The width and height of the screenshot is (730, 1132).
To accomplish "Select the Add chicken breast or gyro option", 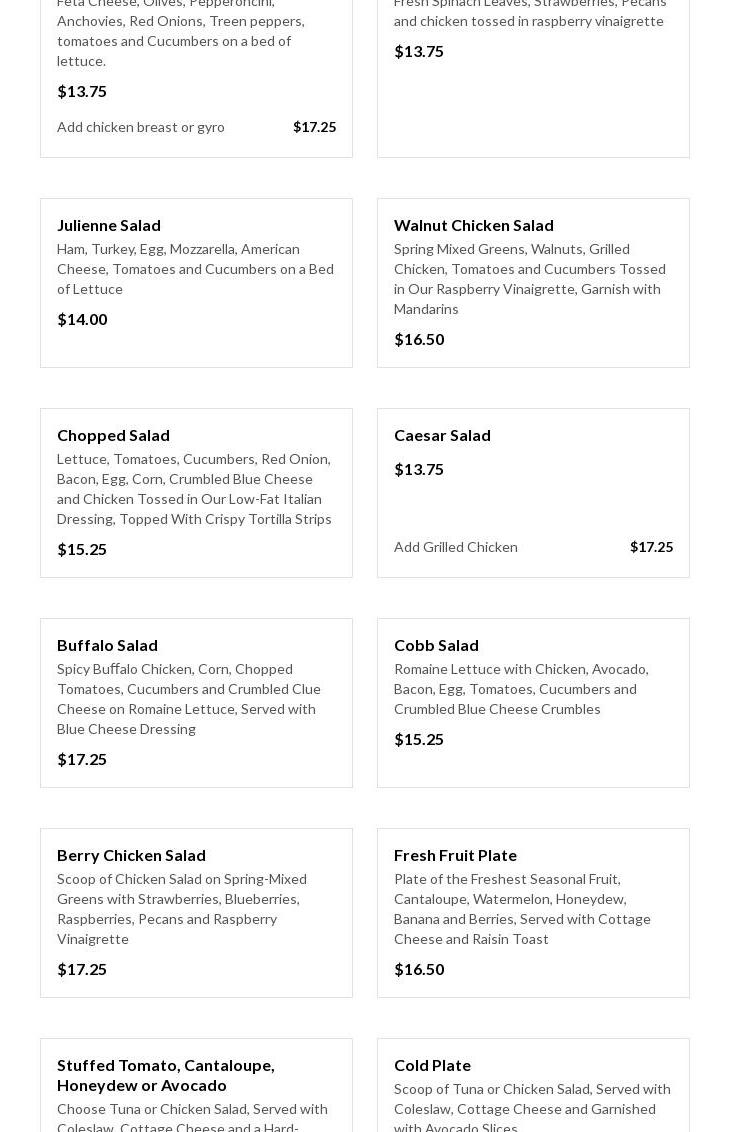I will (141, 127).
